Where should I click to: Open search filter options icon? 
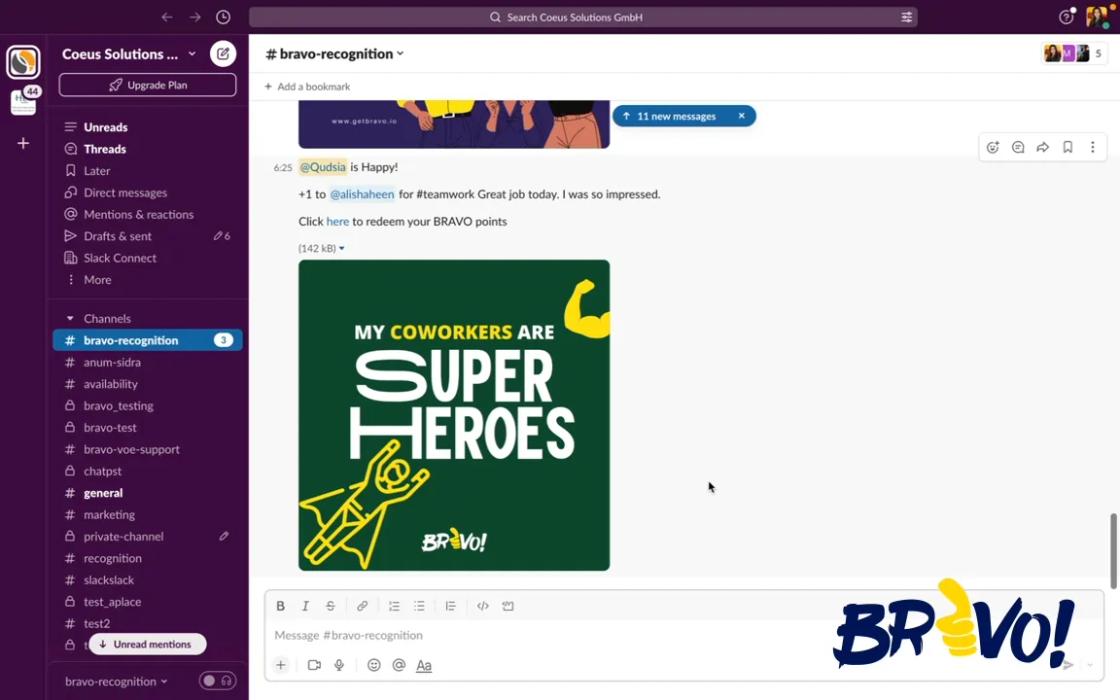click(x=906, y=17)
